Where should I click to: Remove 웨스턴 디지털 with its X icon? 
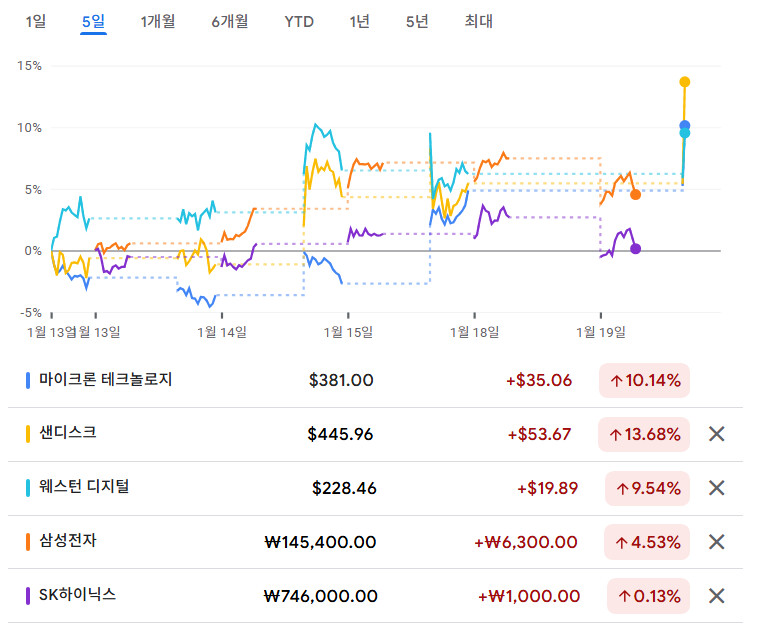click(x=716, y=488)
